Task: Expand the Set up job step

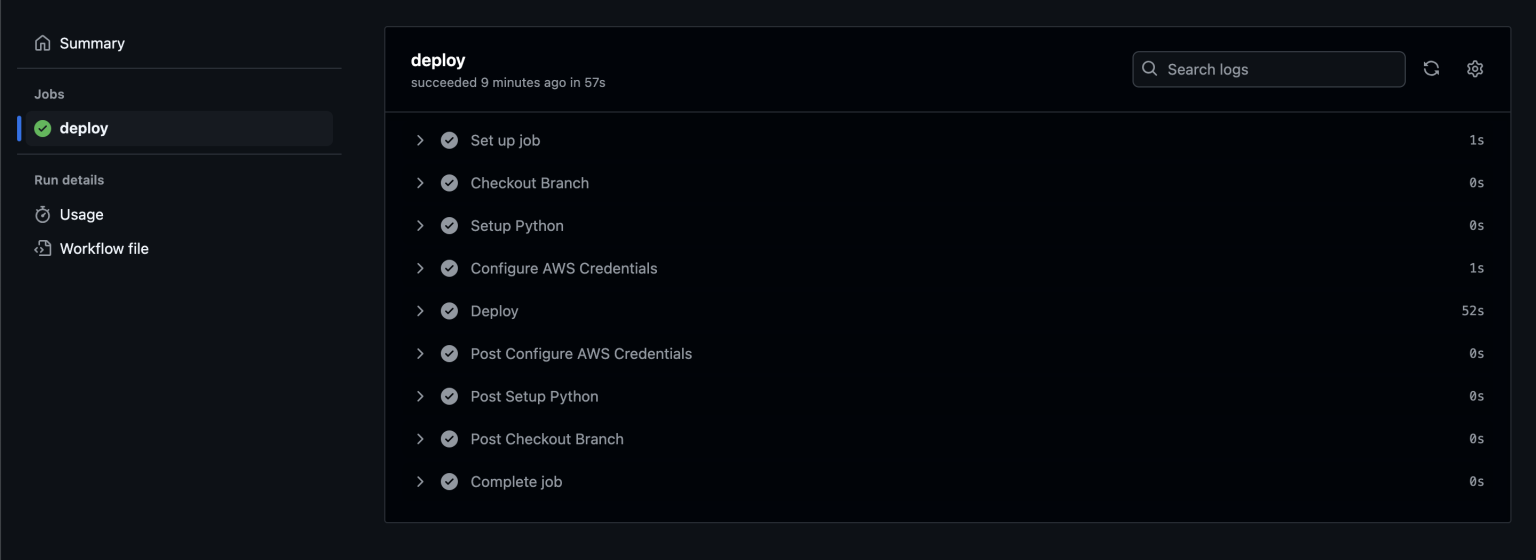Action: [x=420, y=140]
